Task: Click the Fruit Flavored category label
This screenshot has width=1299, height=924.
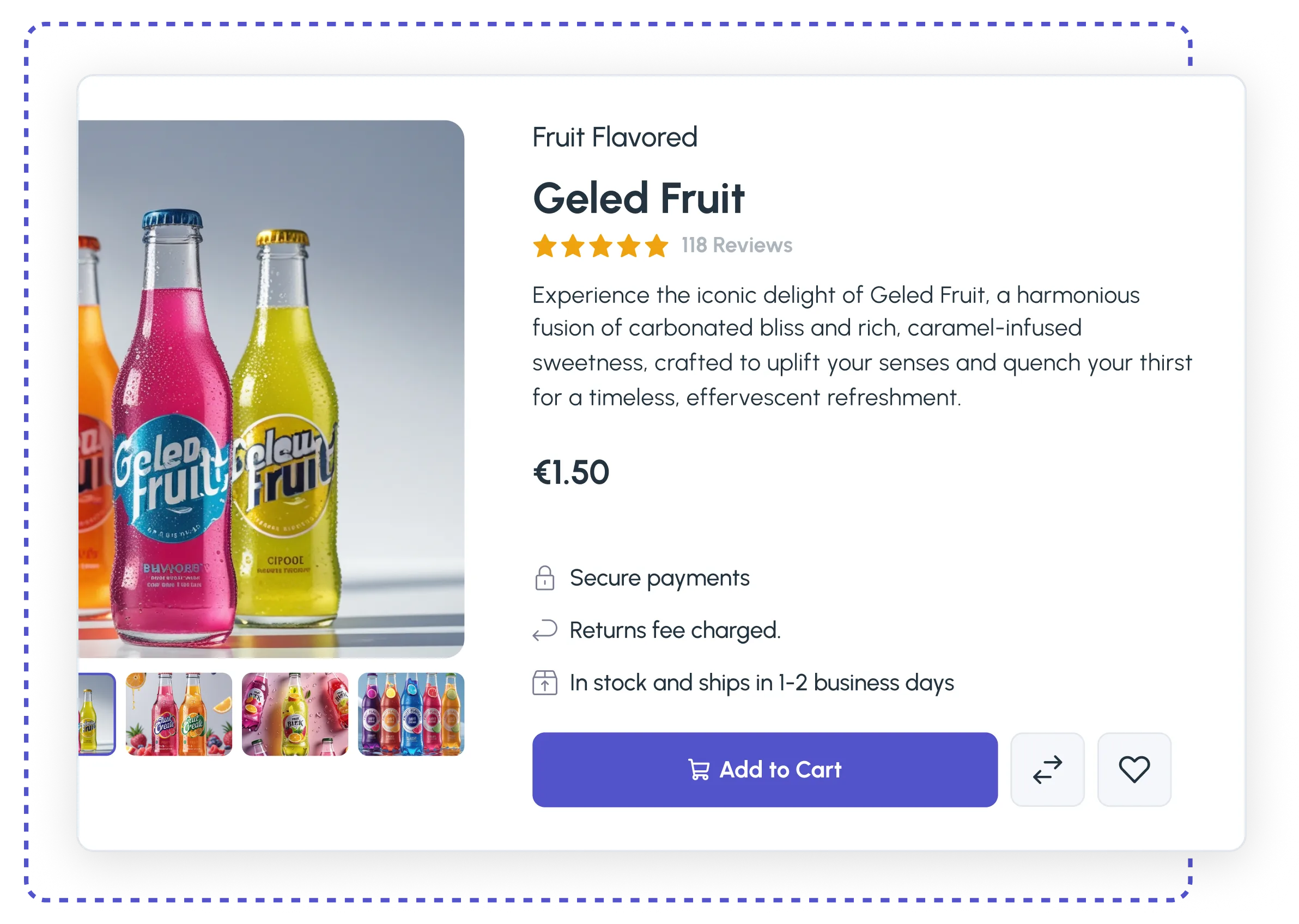Action: pos(615,137)
